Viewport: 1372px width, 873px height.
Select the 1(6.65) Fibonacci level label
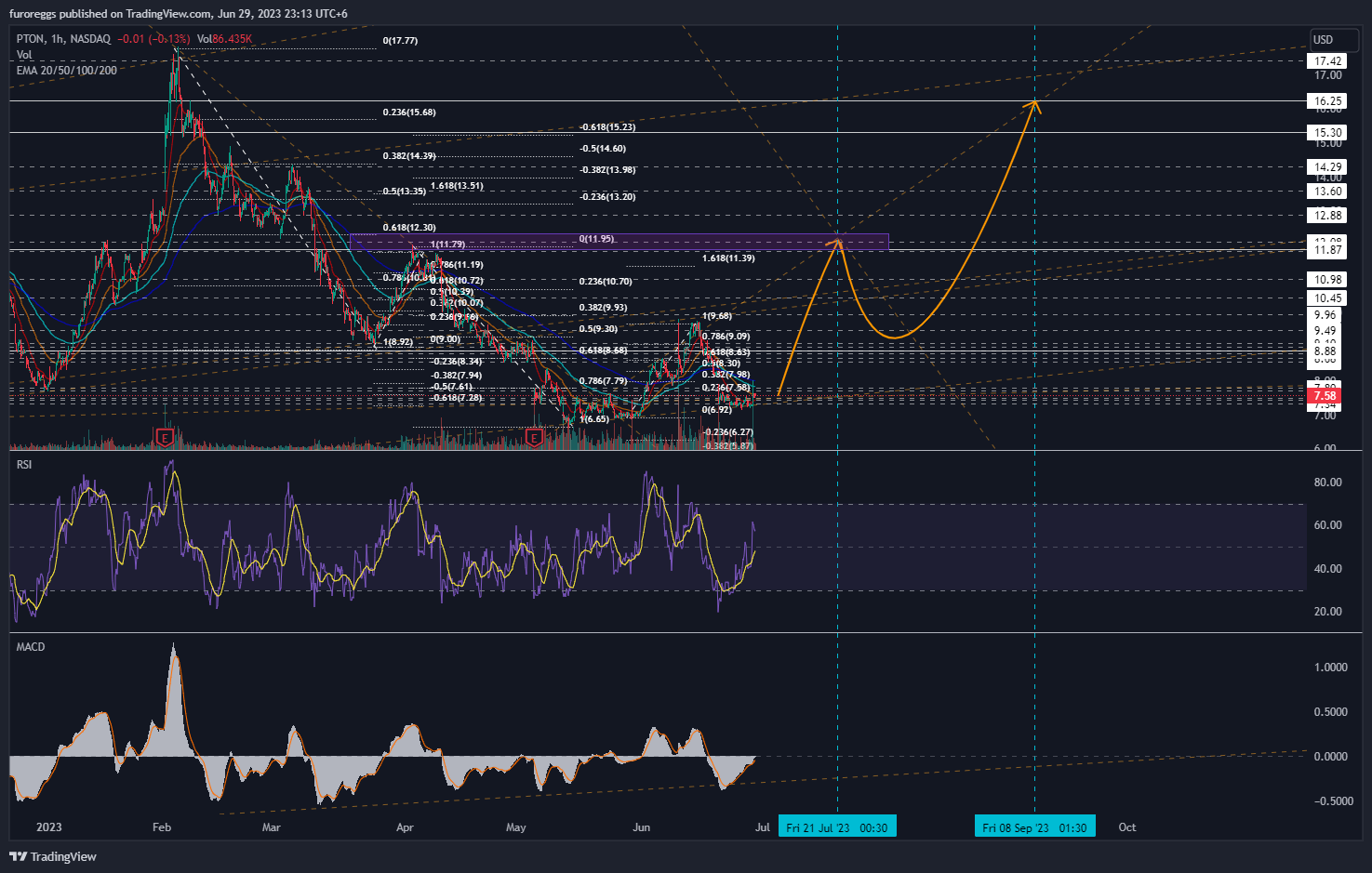(594, 419)
